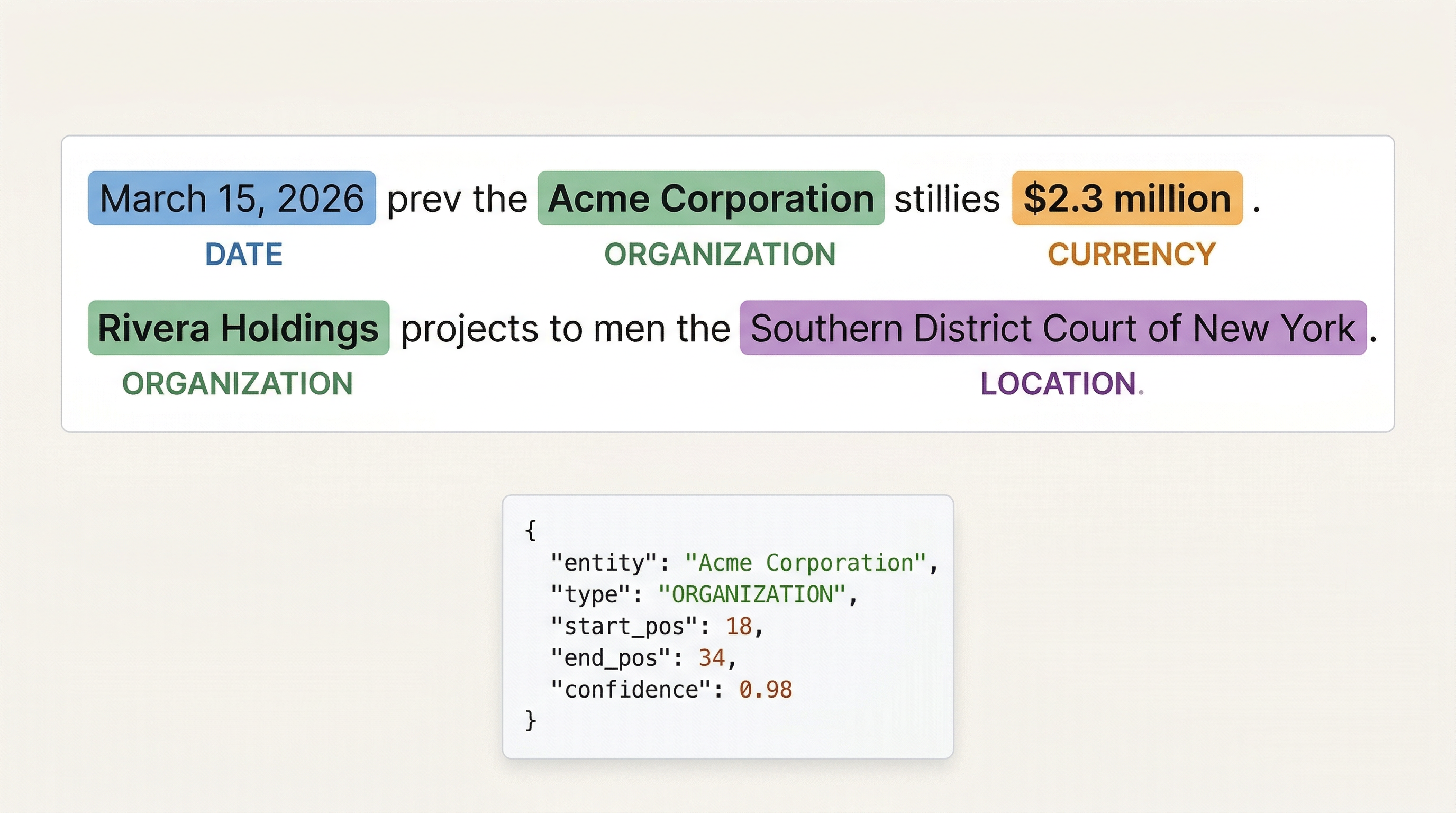The width and height of the screenshot is (1456, 813).
Task: Click the ORGANIZATION label under Rivera Holdings
Action: tap(238, 384)
